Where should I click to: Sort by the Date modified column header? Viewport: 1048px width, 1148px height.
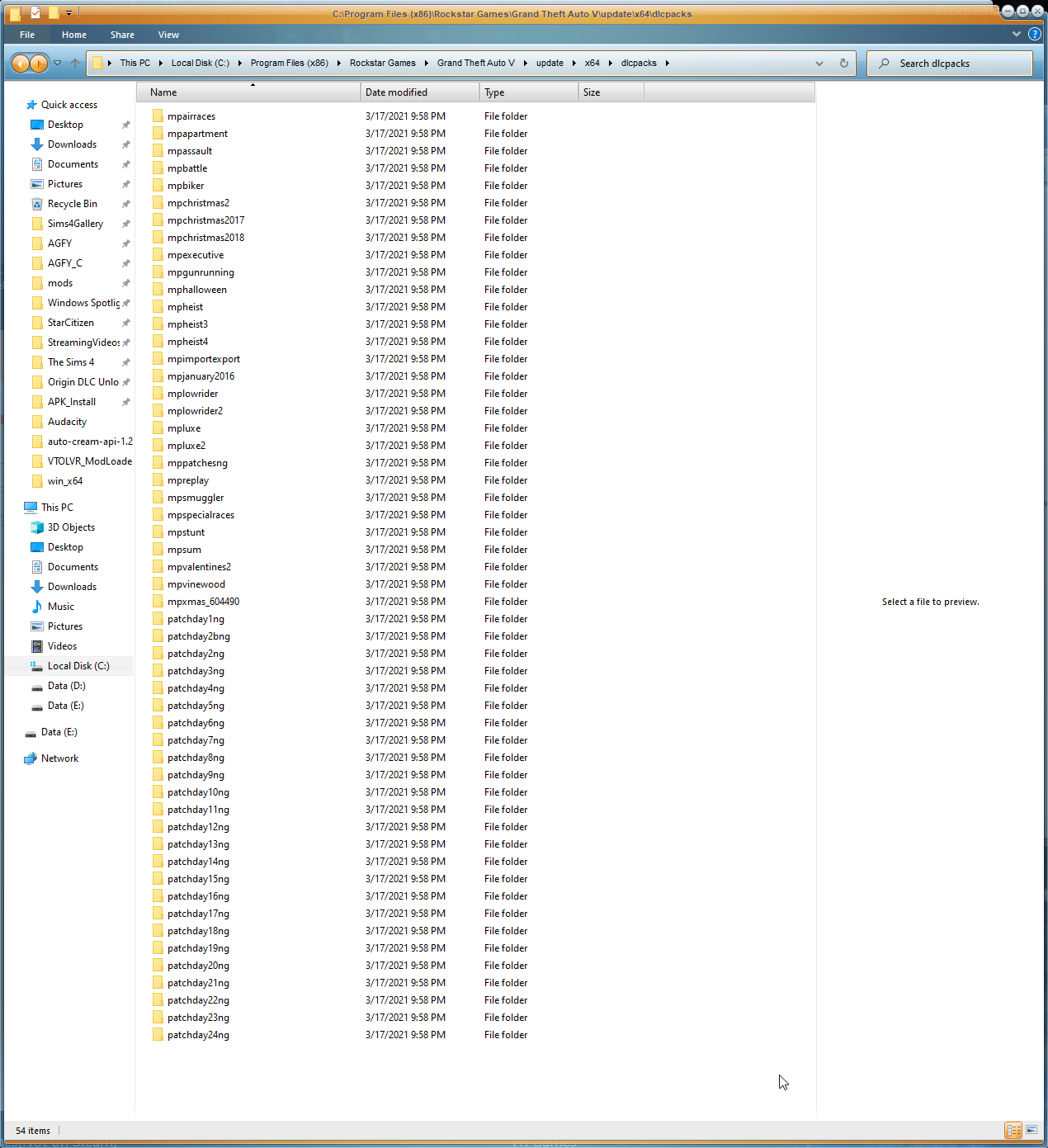(x=420, y=92)
